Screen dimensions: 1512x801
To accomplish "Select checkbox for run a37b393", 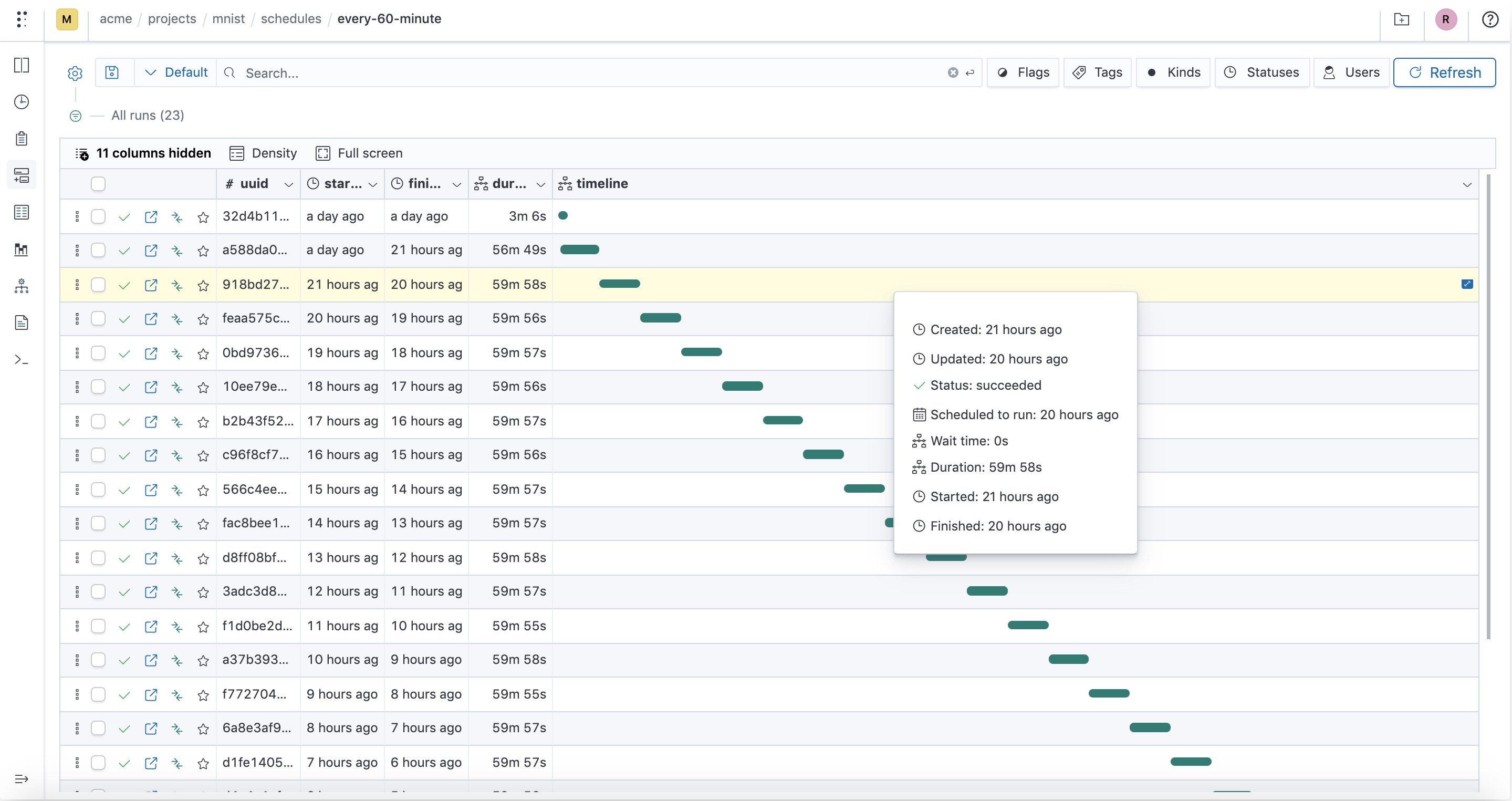I will pyautogui.click(x=98, y=660).
